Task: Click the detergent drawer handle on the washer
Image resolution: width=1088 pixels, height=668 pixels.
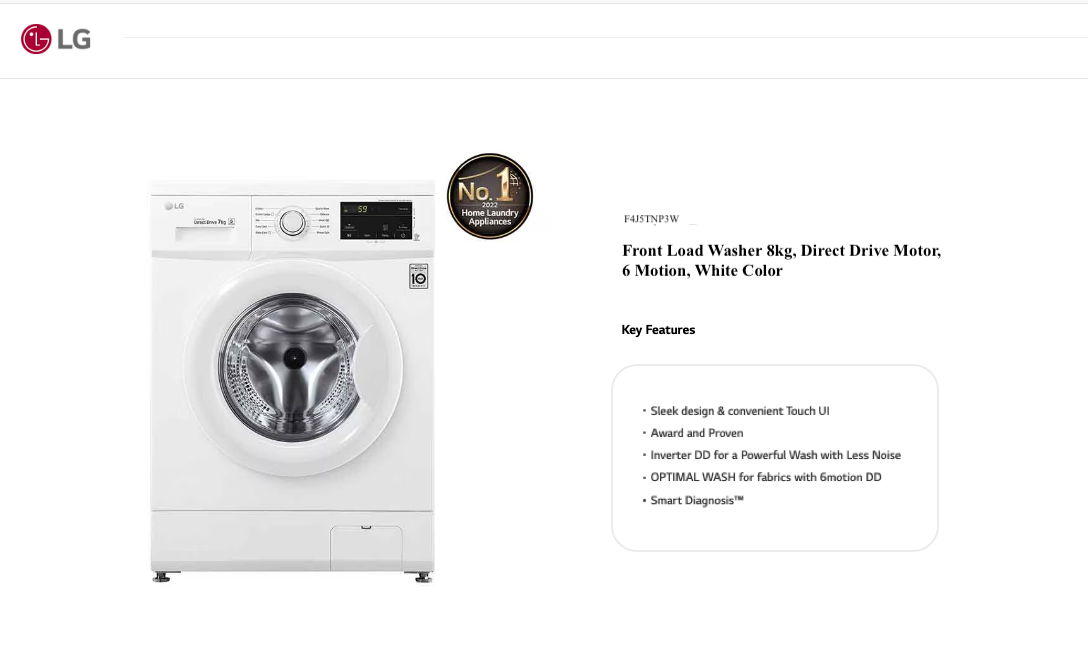Action: (x=205, y=235)
